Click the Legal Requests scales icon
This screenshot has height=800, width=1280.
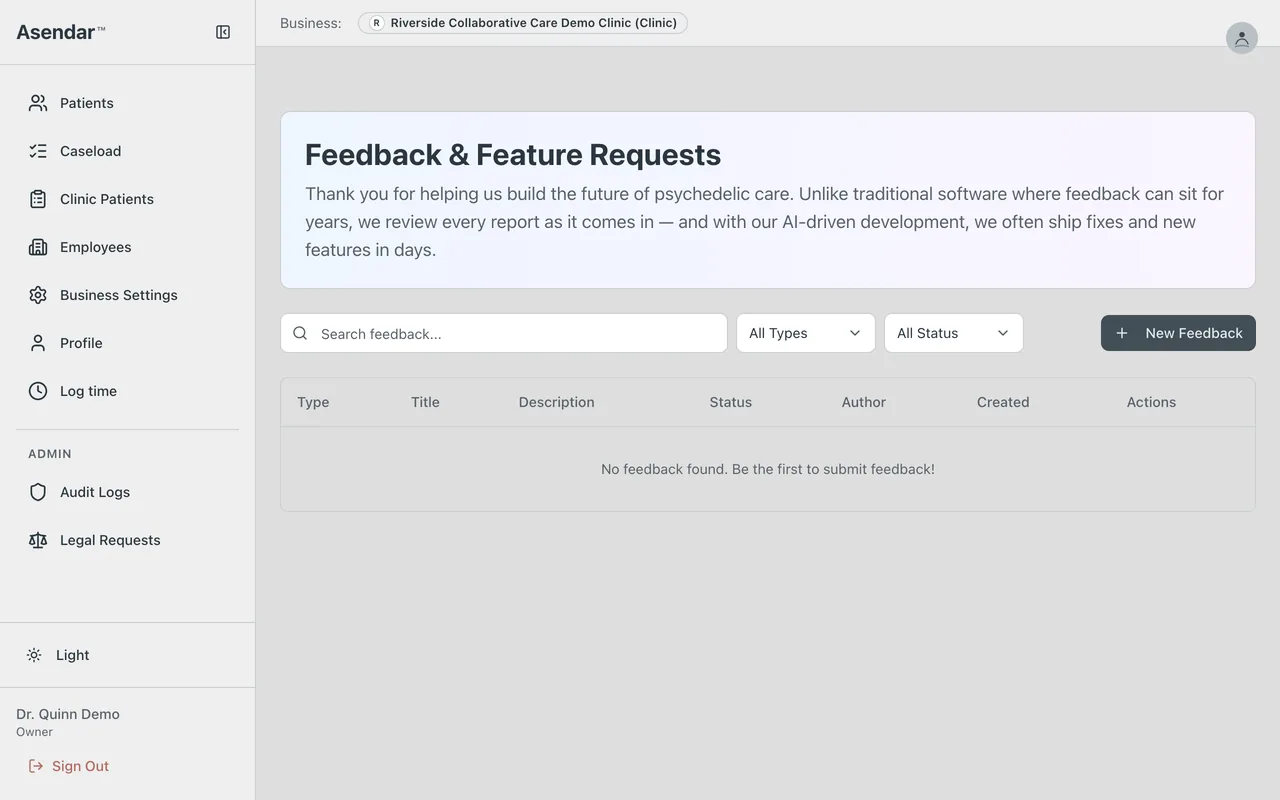coord(38,540)
